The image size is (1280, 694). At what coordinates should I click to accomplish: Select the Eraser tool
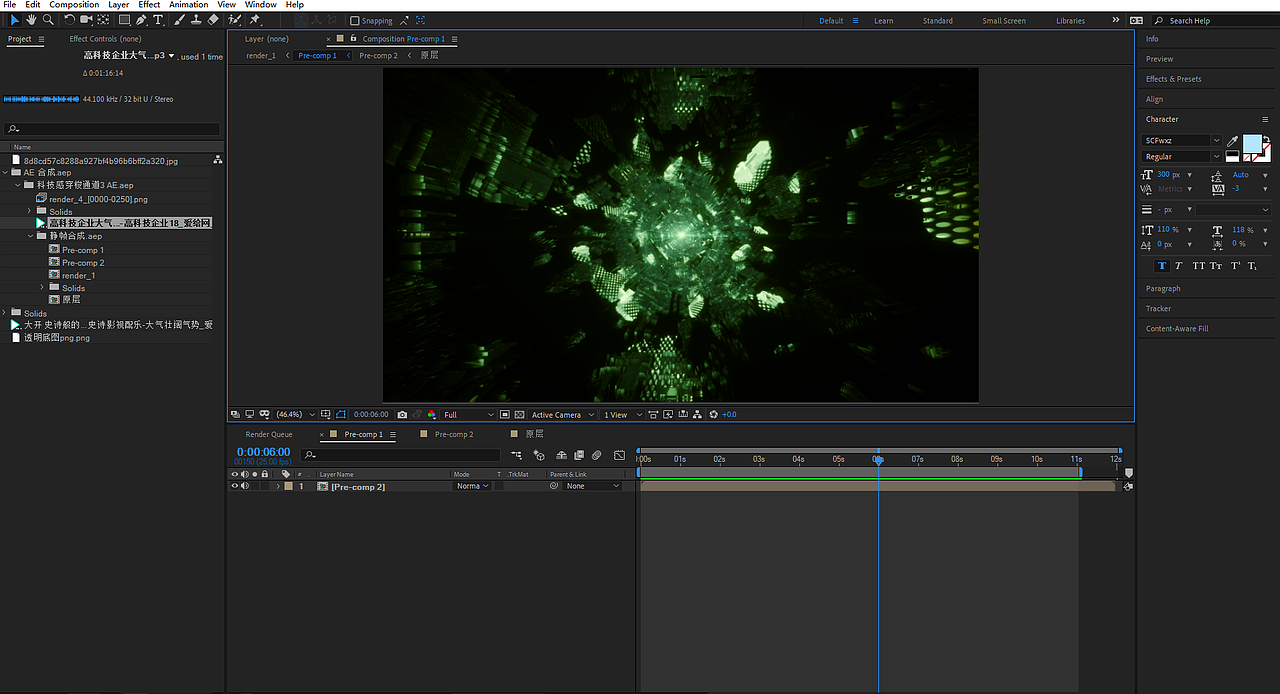[x=213, y=20]
